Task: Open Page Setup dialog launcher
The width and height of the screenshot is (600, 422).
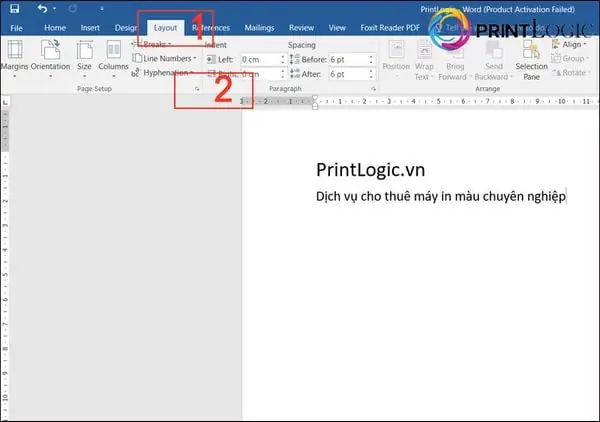Action: click(197, 89)
